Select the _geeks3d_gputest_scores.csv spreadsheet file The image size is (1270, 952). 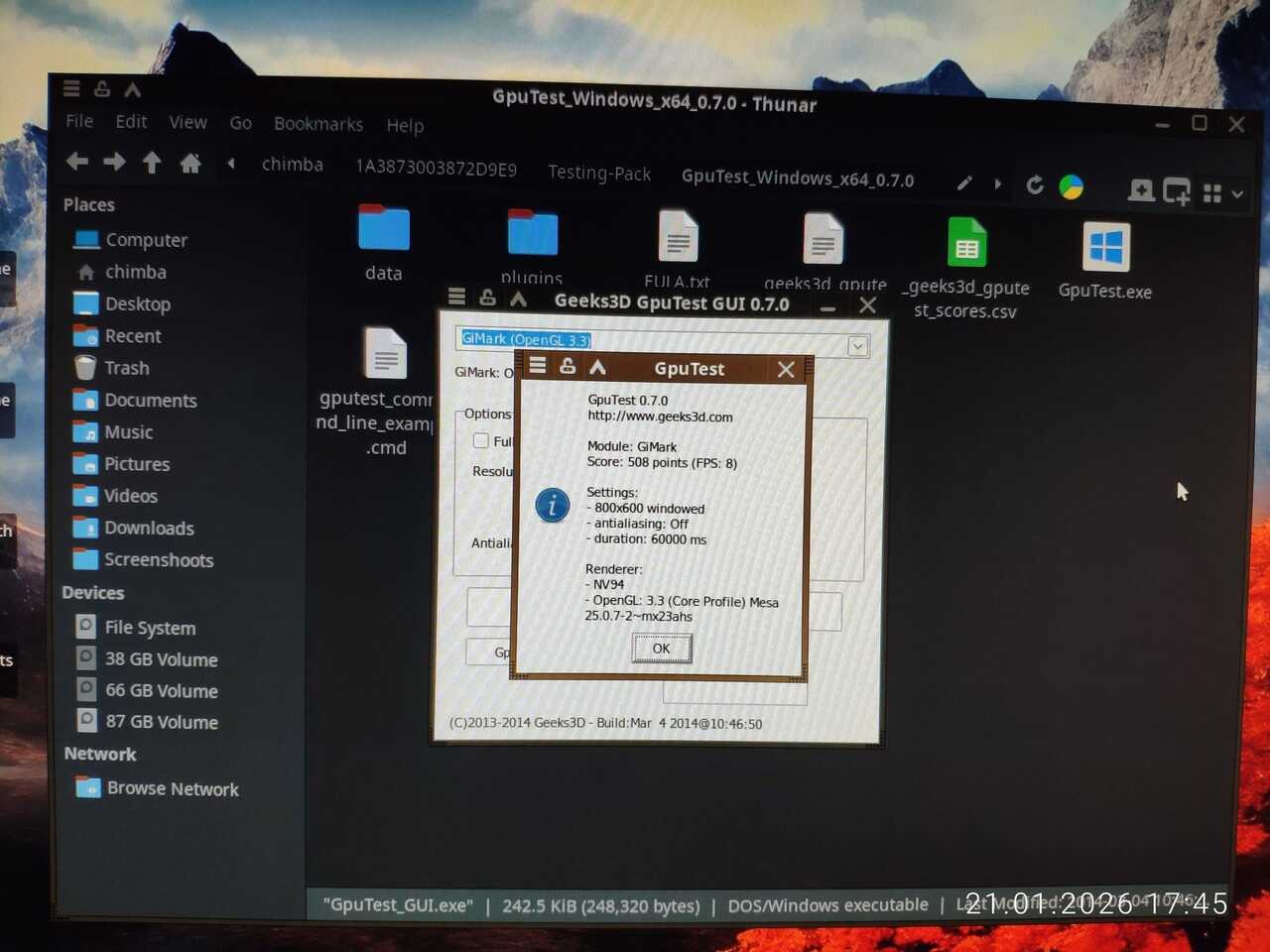pos(966,268)
